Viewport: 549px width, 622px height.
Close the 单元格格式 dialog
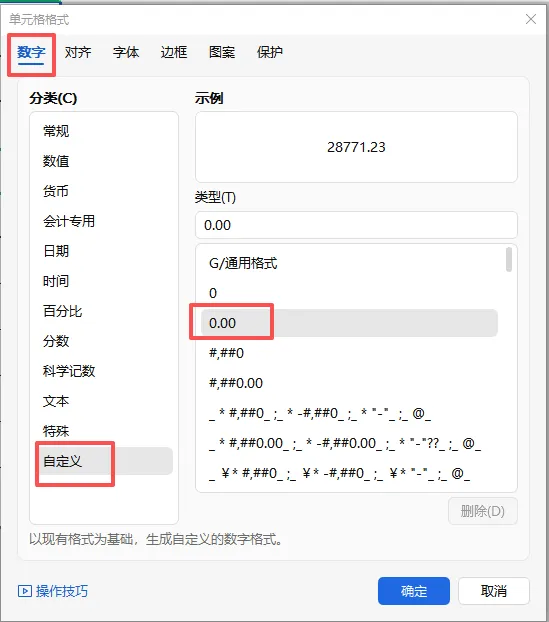(531, 19)
